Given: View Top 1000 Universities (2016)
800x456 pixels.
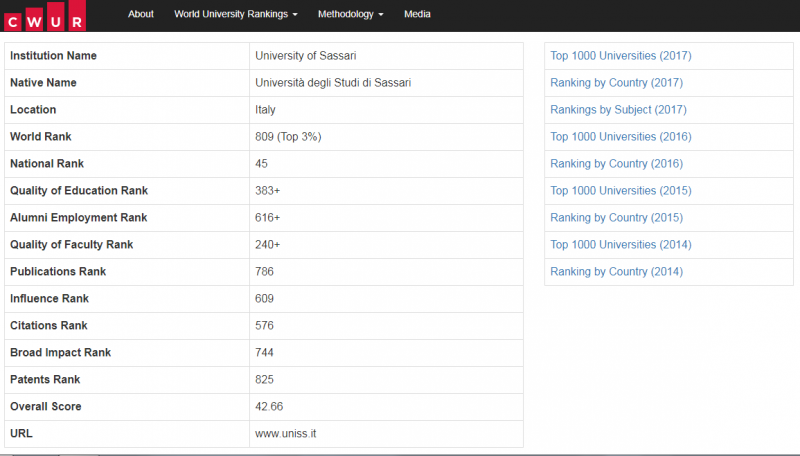Looking at the screenshot, I should click(620, 137).
